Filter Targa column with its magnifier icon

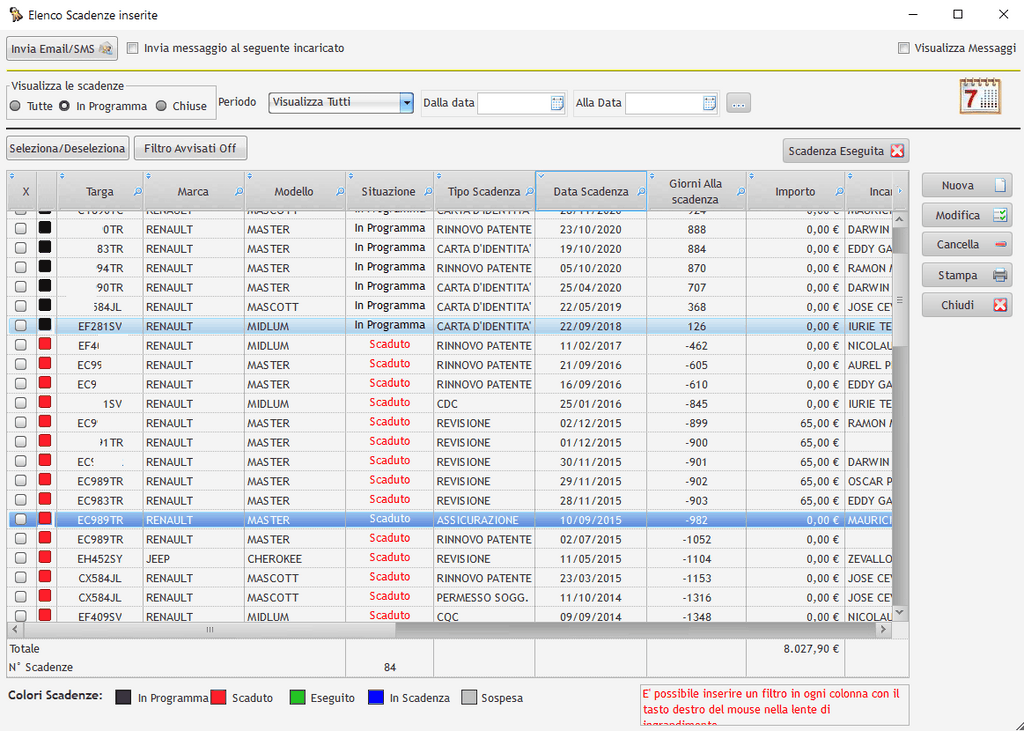click(137, 192)
